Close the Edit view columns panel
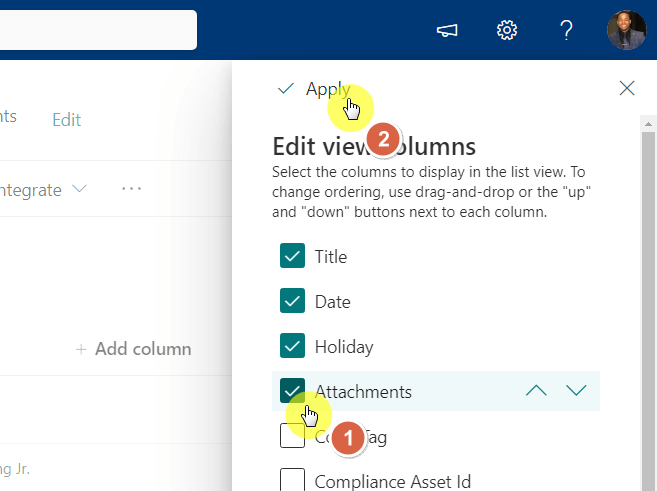 click(627, 88)
